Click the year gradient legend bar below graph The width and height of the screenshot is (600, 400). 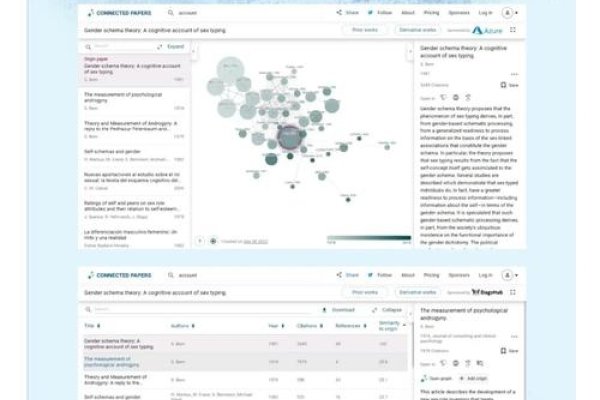368,240
